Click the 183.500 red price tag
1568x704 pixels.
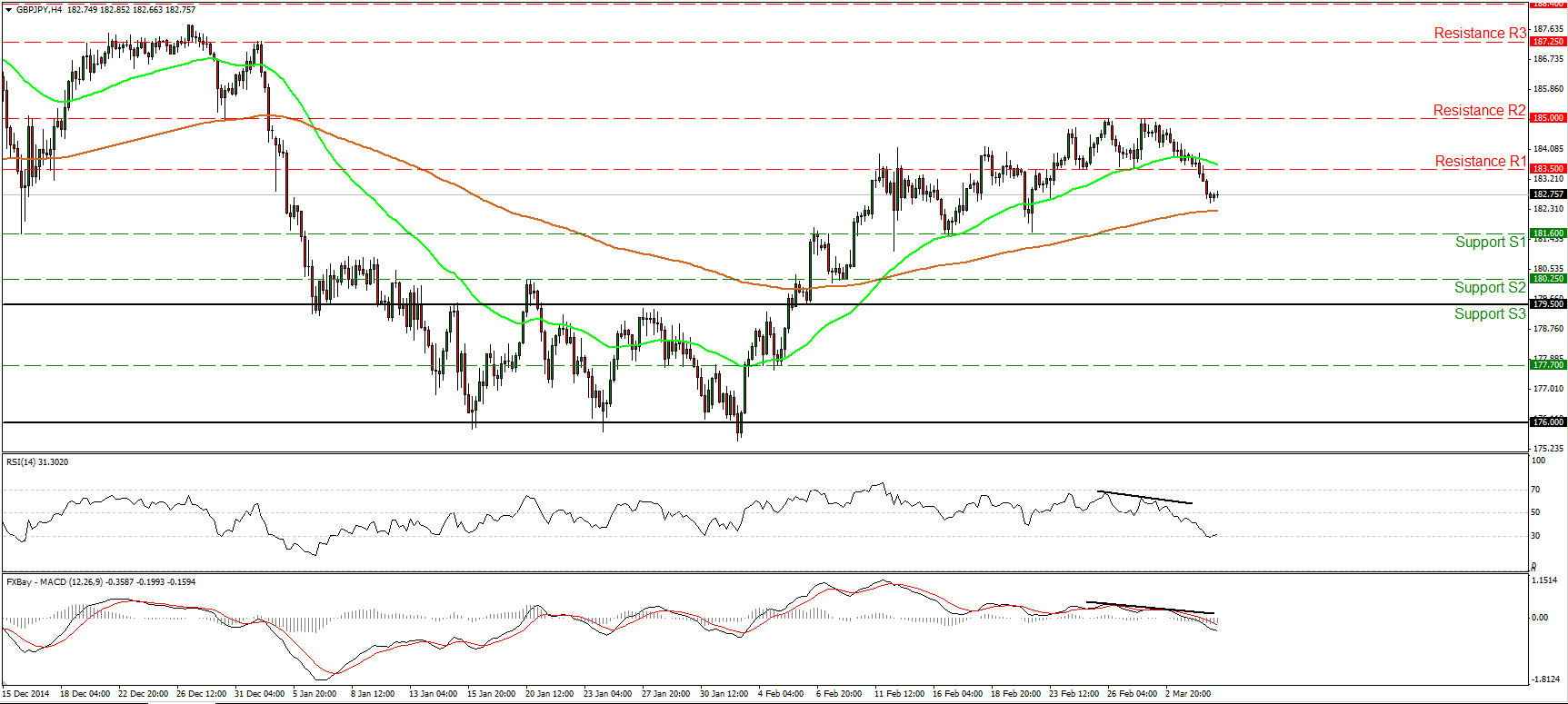(1548, 169)
